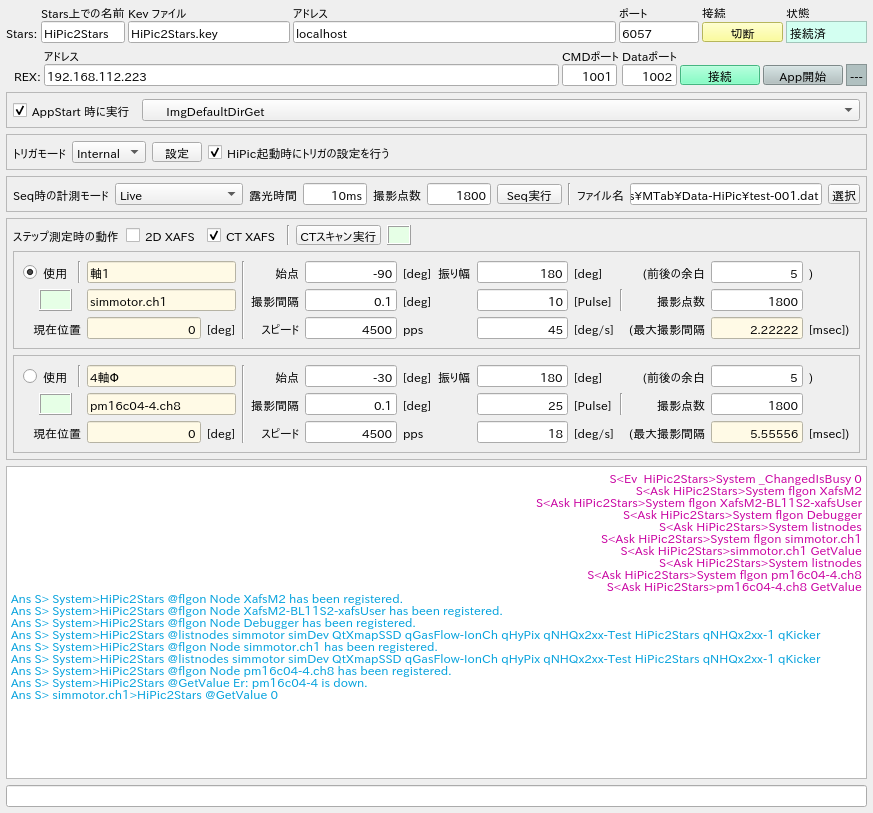
Task: Toggle the AppStart 時に実行 checkbox
Action: coord(20,111)
